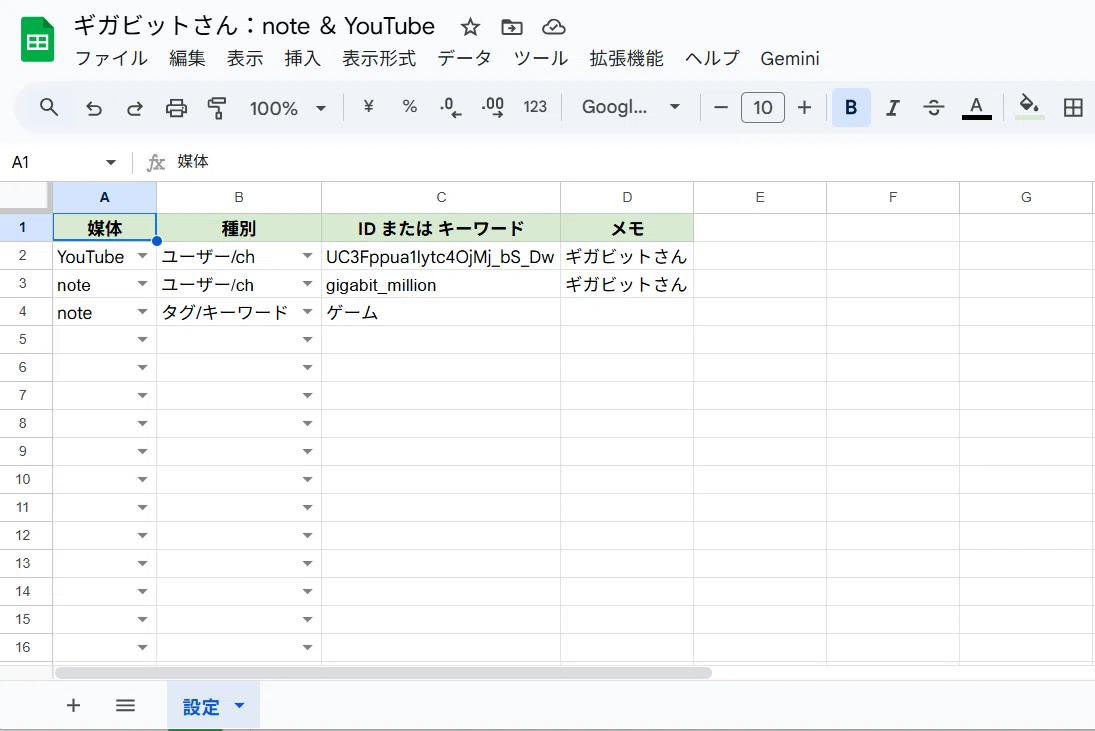This screenshot has width=1095, height=731.
Task: Open the ファイル menu
Action: pyautogui.click(x=111, y=59)
